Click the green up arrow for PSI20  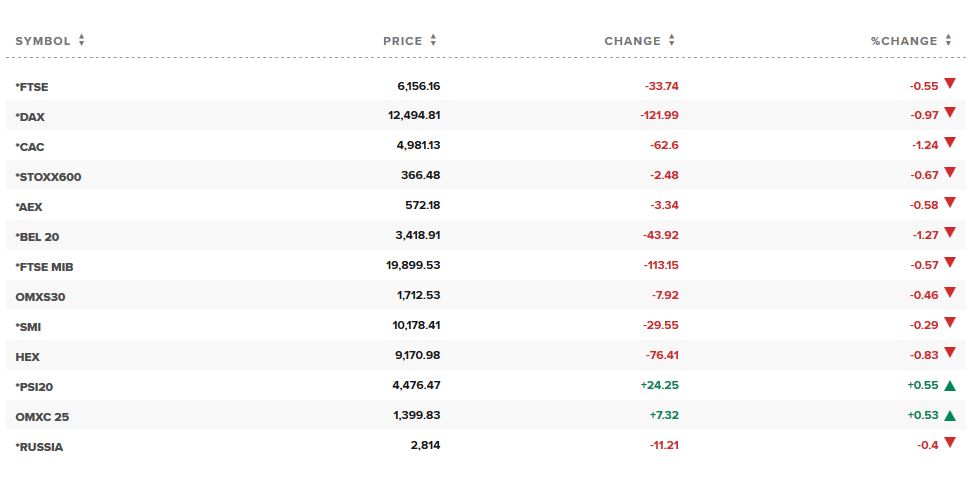pyautogui.click(x=950, y=386)
